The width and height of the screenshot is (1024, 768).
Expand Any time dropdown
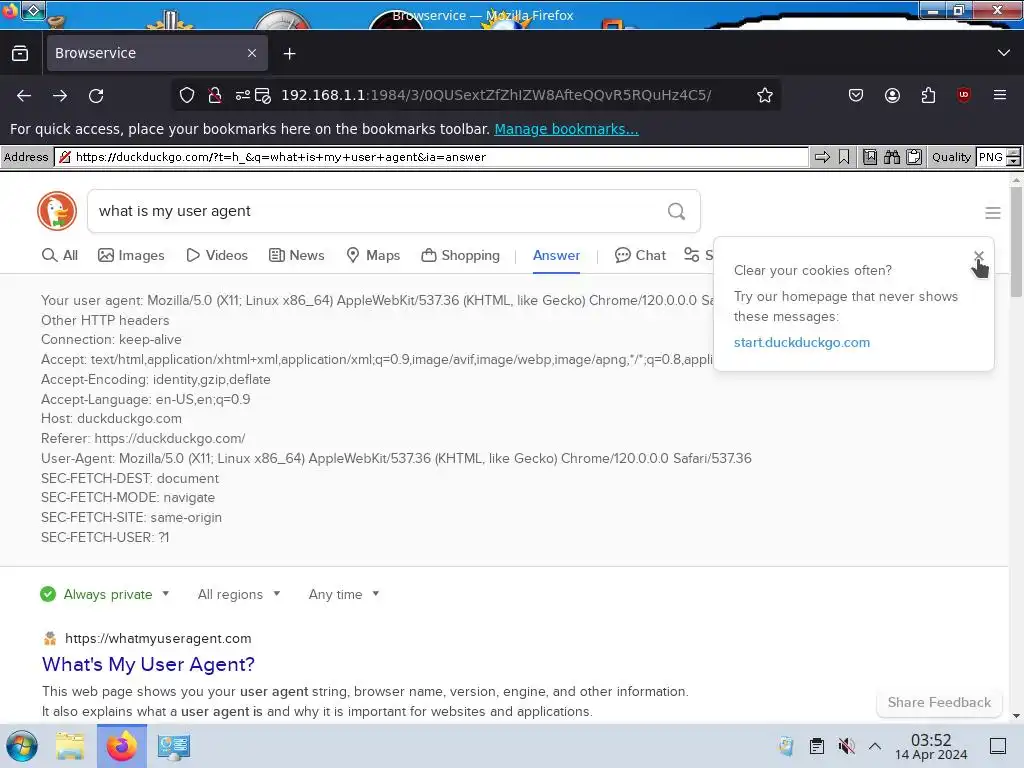click(344, 594)
